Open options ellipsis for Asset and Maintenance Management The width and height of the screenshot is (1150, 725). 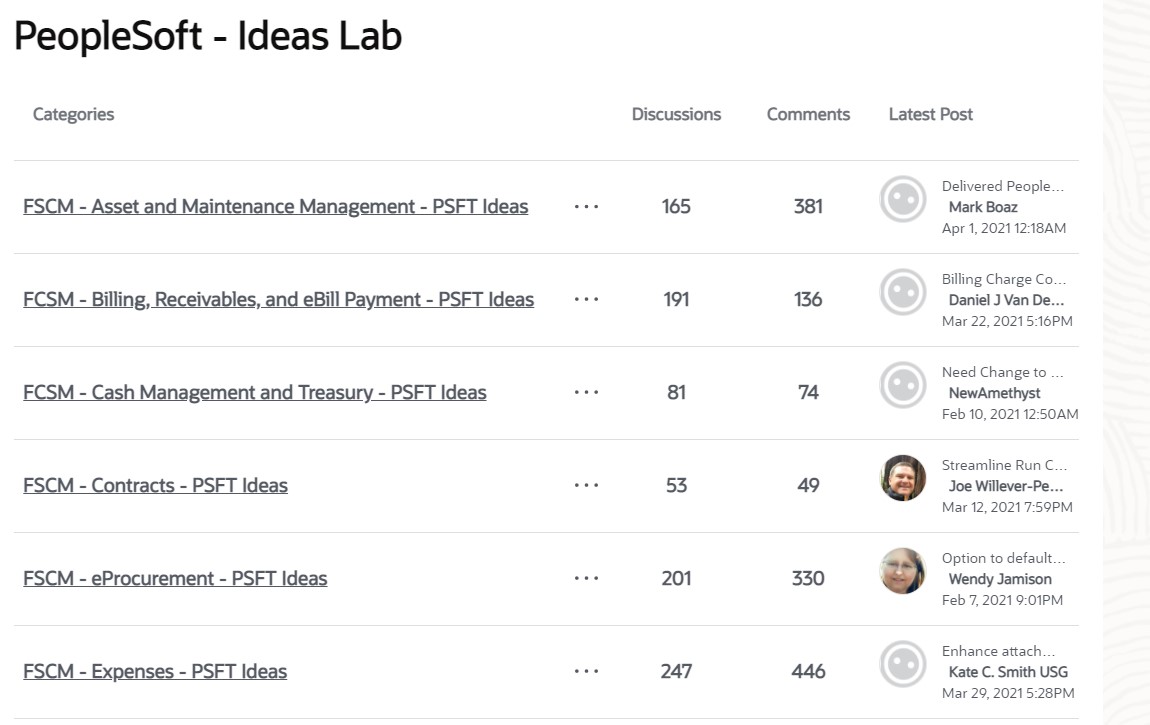[x=587, y=207]
